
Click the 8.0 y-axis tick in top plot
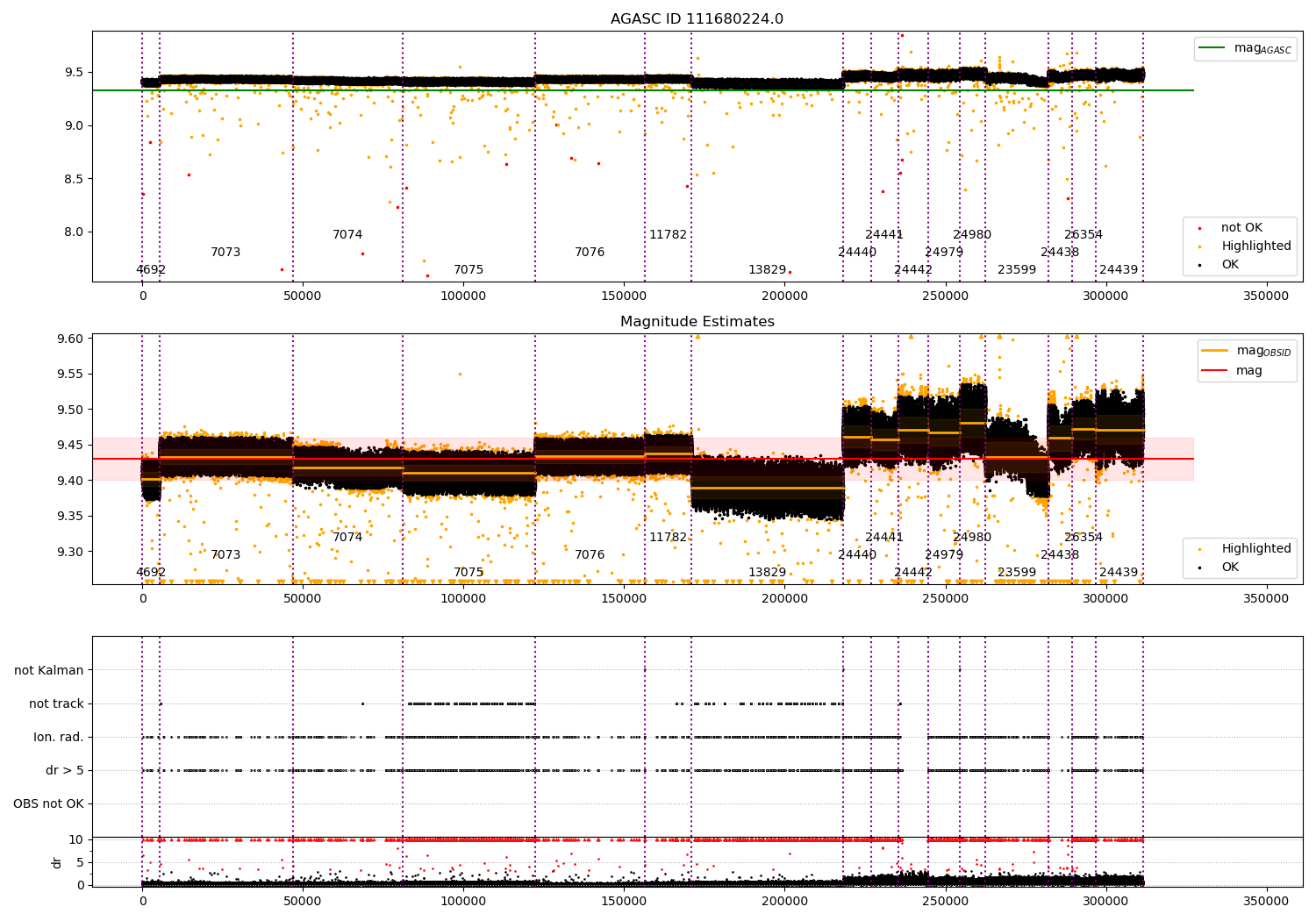point(75,232)
